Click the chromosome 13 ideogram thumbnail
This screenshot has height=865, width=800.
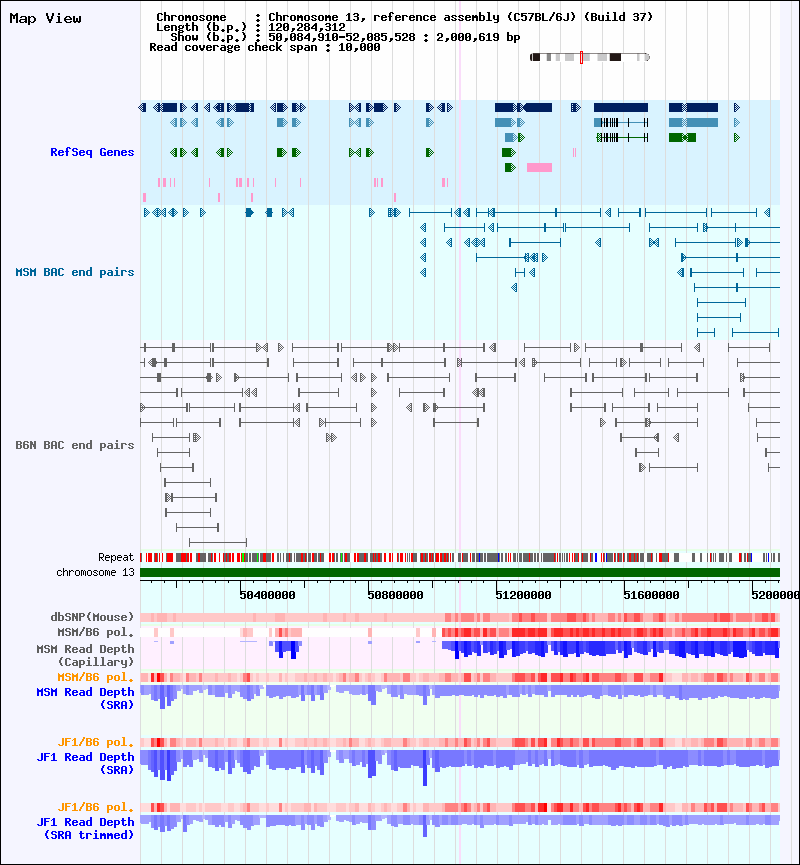coord(590,57)
